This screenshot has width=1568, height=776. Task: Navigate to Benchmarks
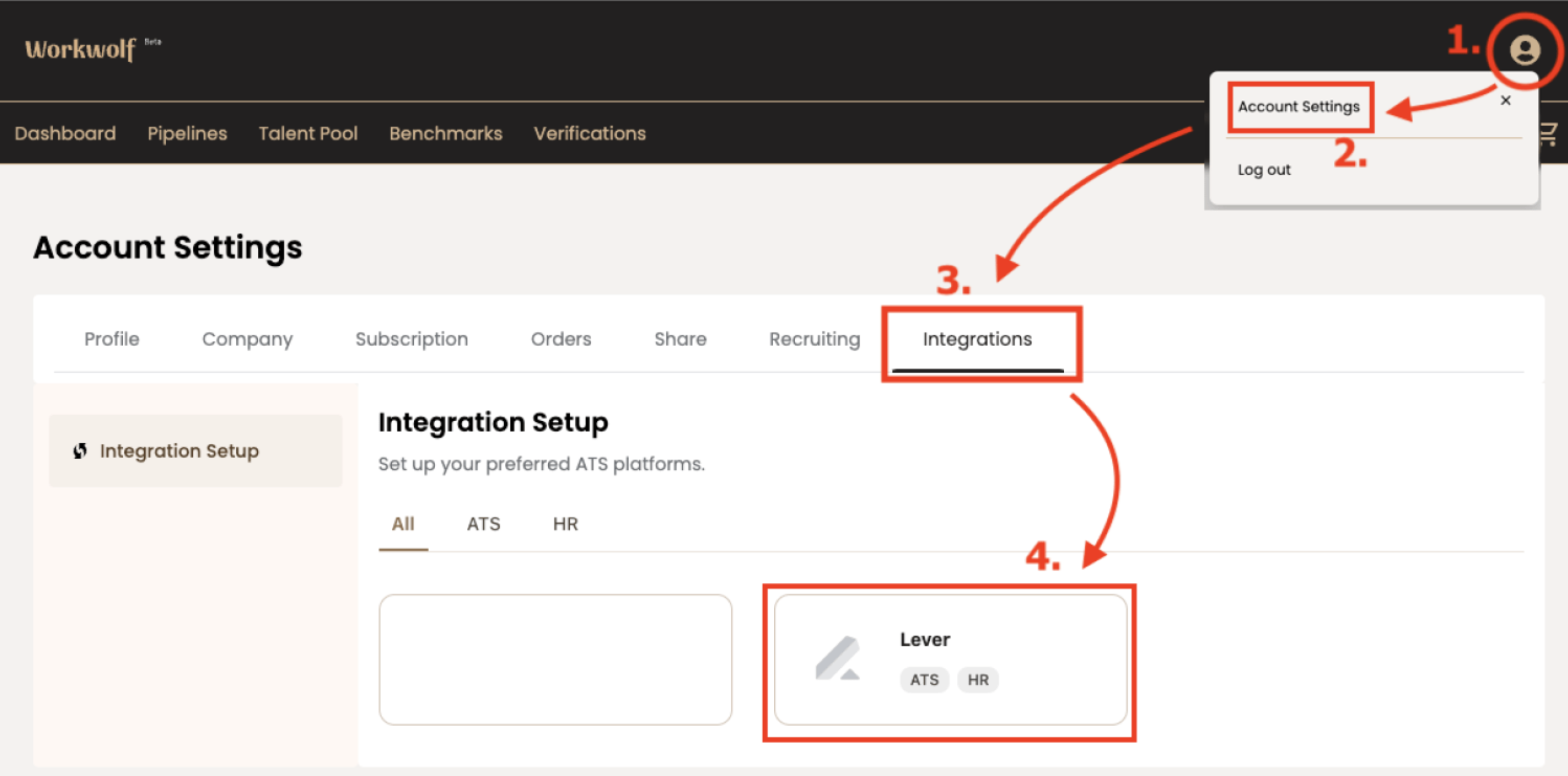coord(445,133)
